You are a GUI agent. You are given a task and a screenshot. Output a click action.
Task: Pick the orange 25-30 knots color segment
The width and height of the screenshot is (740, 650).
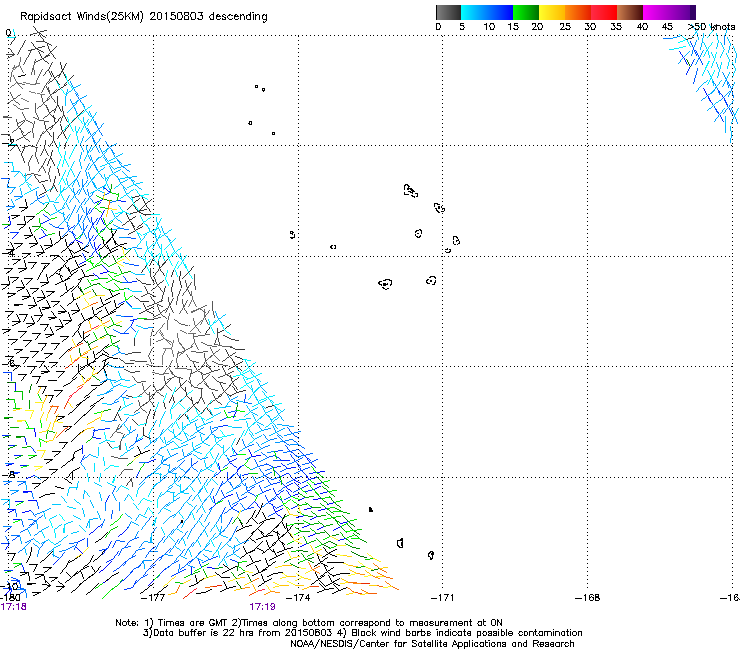pos(578,12)
